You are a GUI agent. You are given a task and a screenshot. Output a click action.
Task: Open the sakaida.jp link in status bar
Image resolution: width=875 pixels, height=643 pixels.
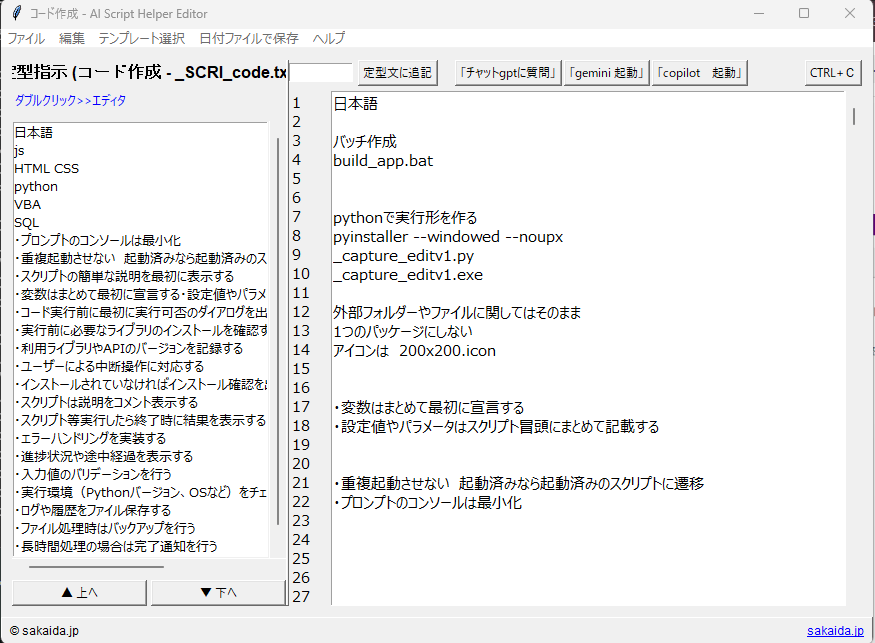tap(835, 631)
